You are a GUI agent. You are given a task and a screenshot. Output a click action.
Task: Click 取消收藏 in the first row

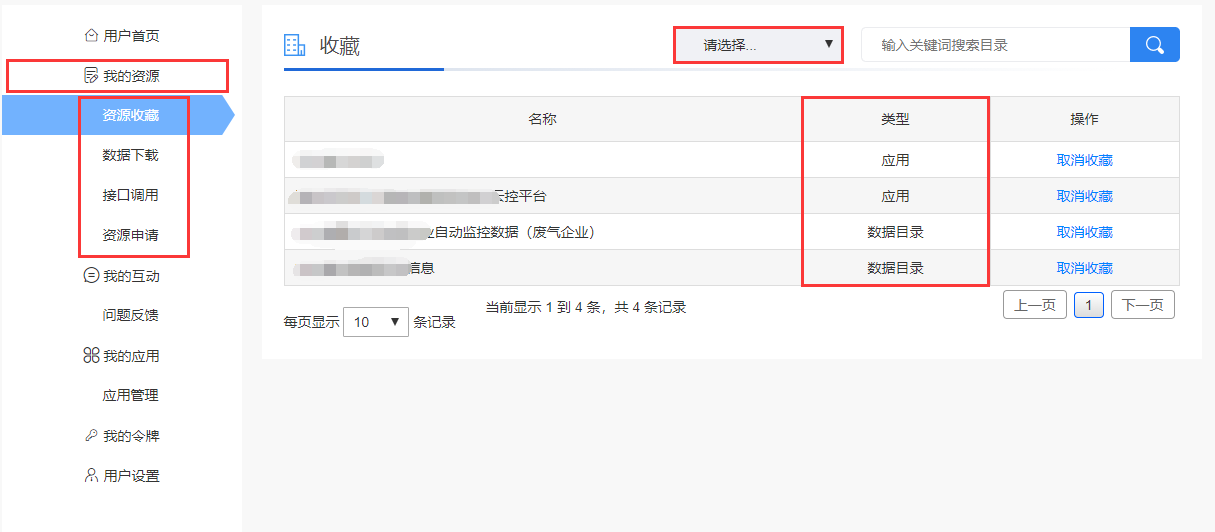pos(1084,160)
